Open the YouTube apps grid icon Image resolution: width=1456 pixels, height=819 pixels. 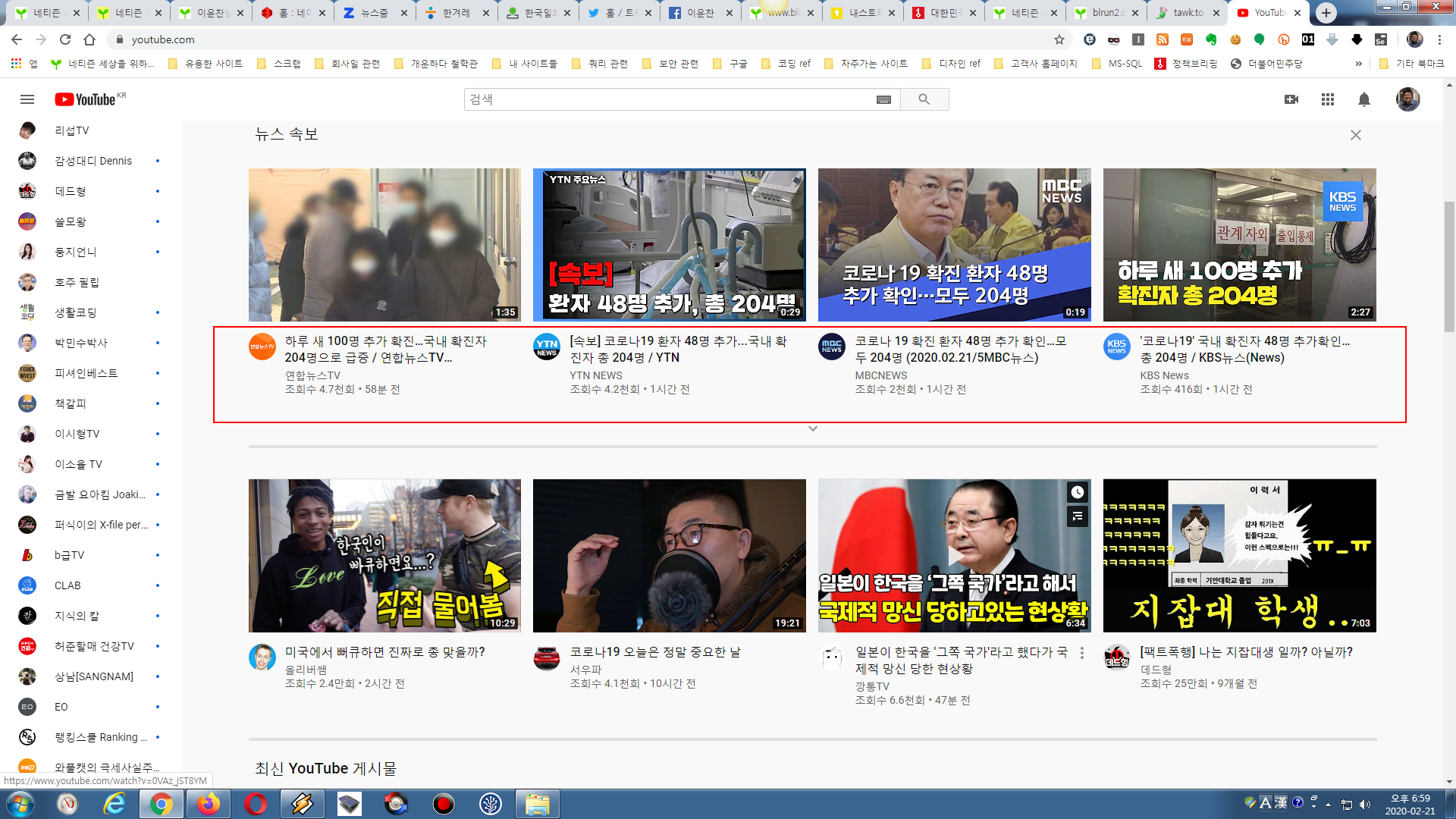point(1328,99)
